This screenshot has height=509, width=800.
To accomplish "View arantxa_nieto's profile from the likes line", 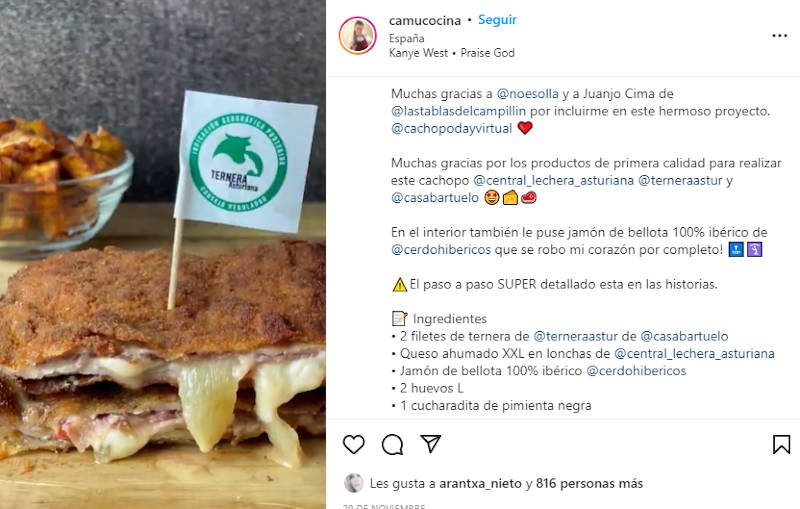I will coord(480,483).
